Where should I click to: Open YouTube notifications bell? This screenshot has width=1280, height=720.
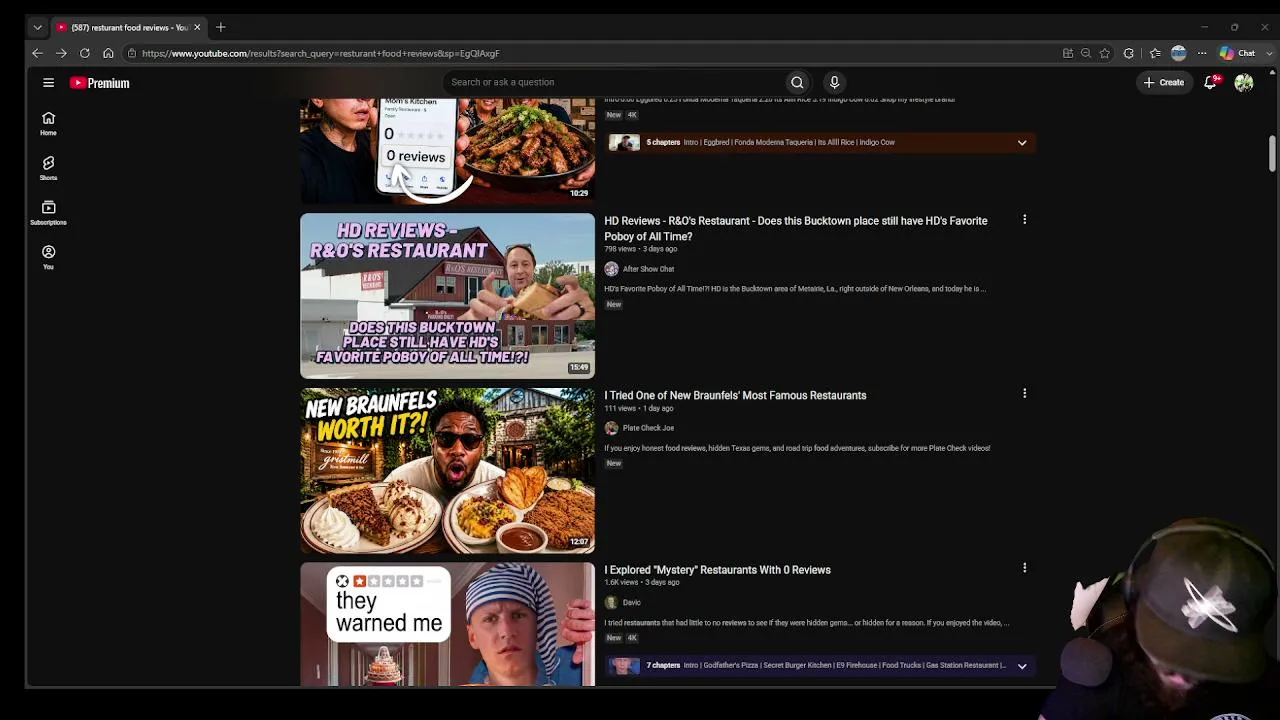(x=1211, y=82)
